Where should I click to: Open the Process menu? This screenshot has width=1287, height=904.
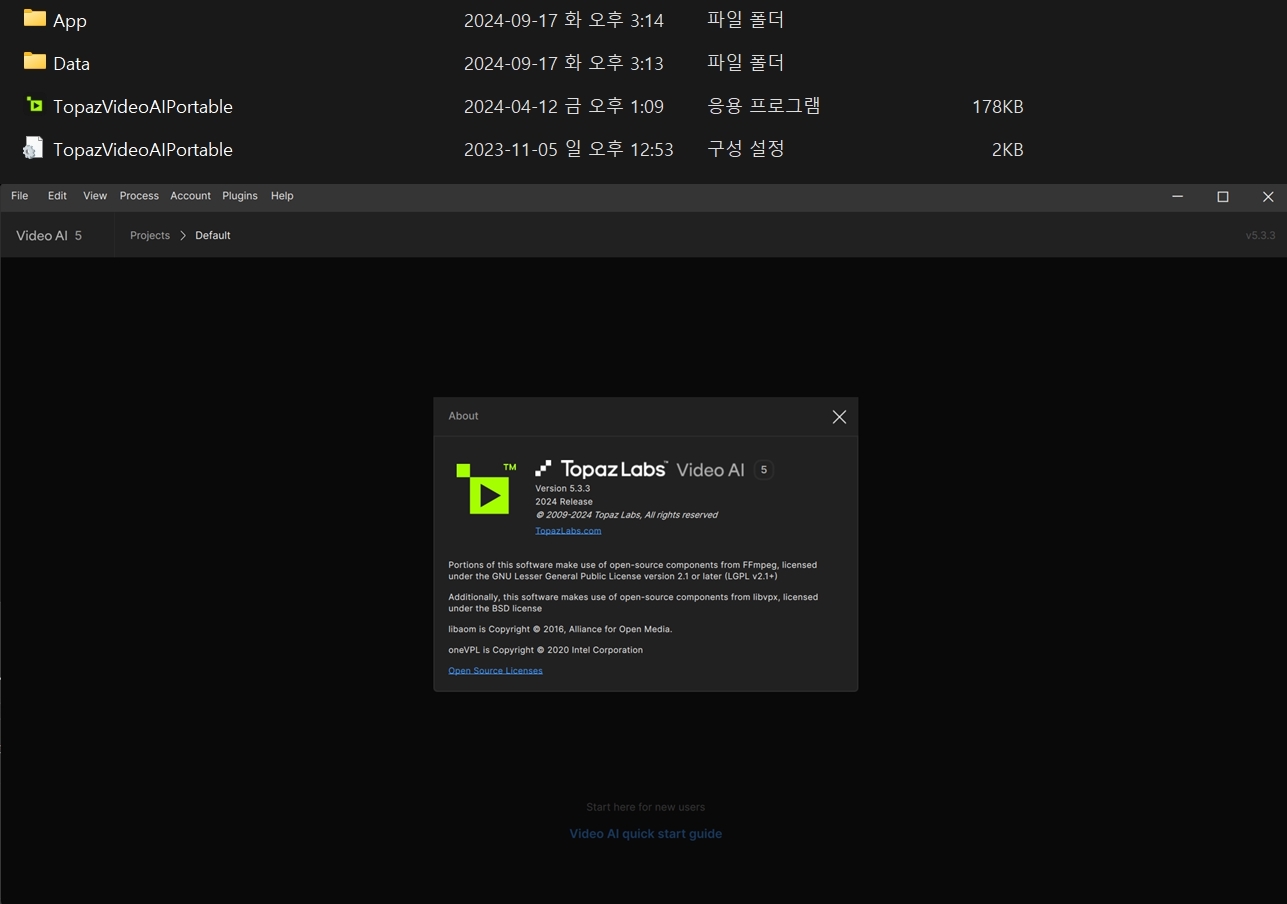(139, 196)
